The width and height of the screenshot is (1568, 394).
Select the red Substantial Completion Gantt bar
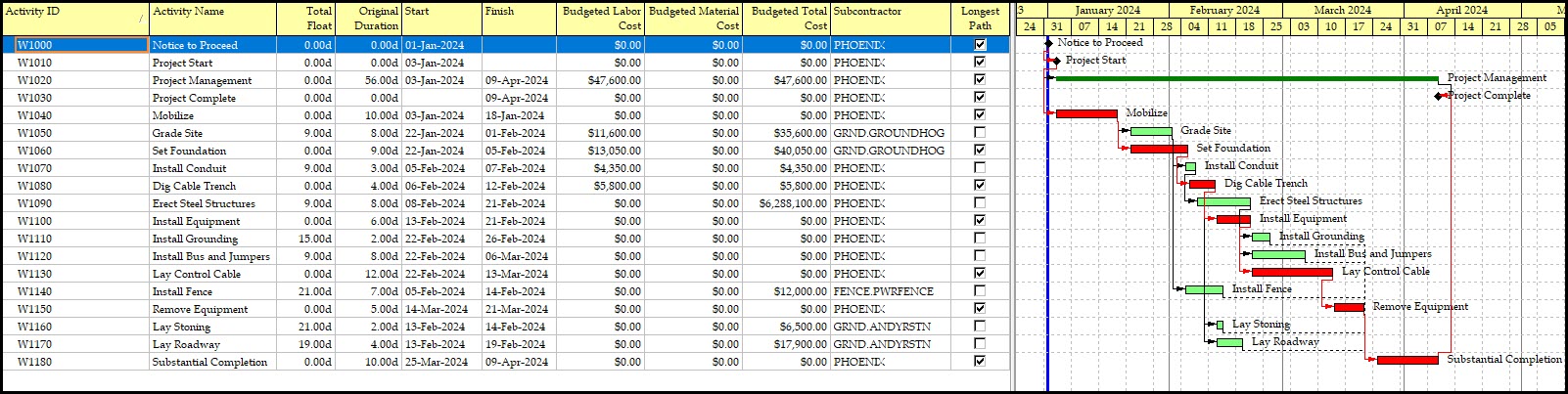point(1407,360)
